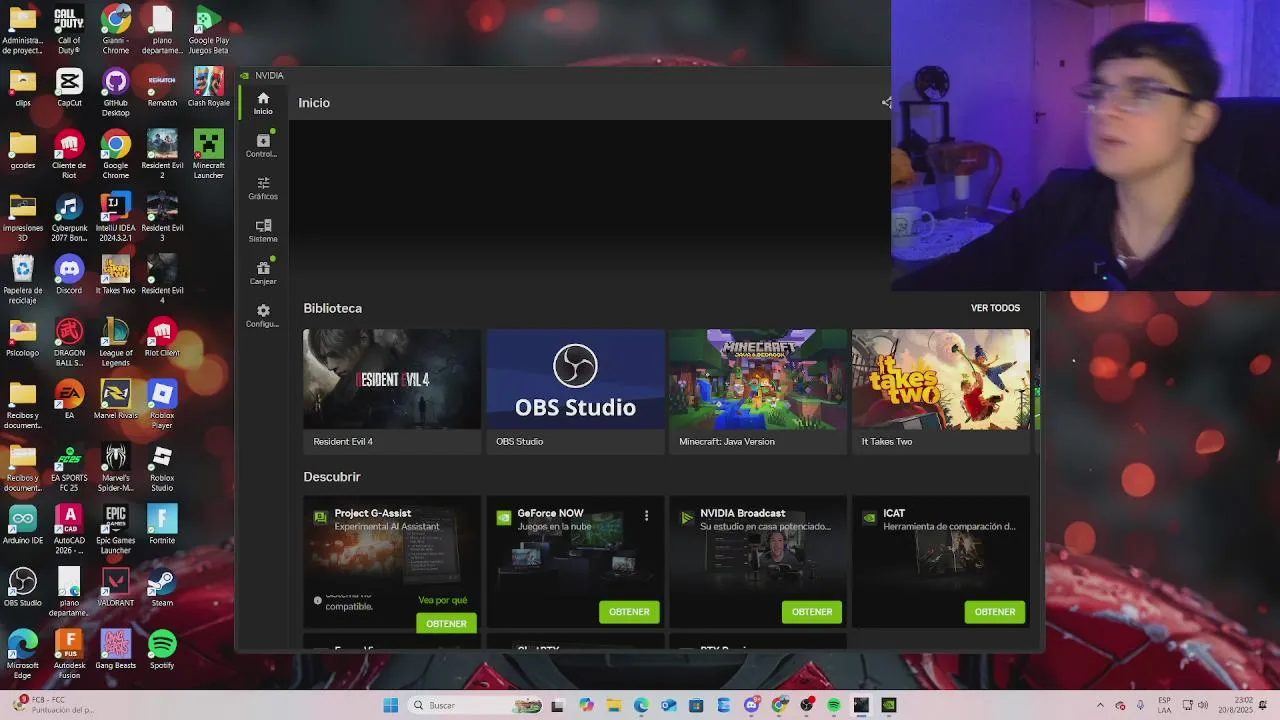
Task: Open Spotify from the taskbar
Action: coord(833,705)
